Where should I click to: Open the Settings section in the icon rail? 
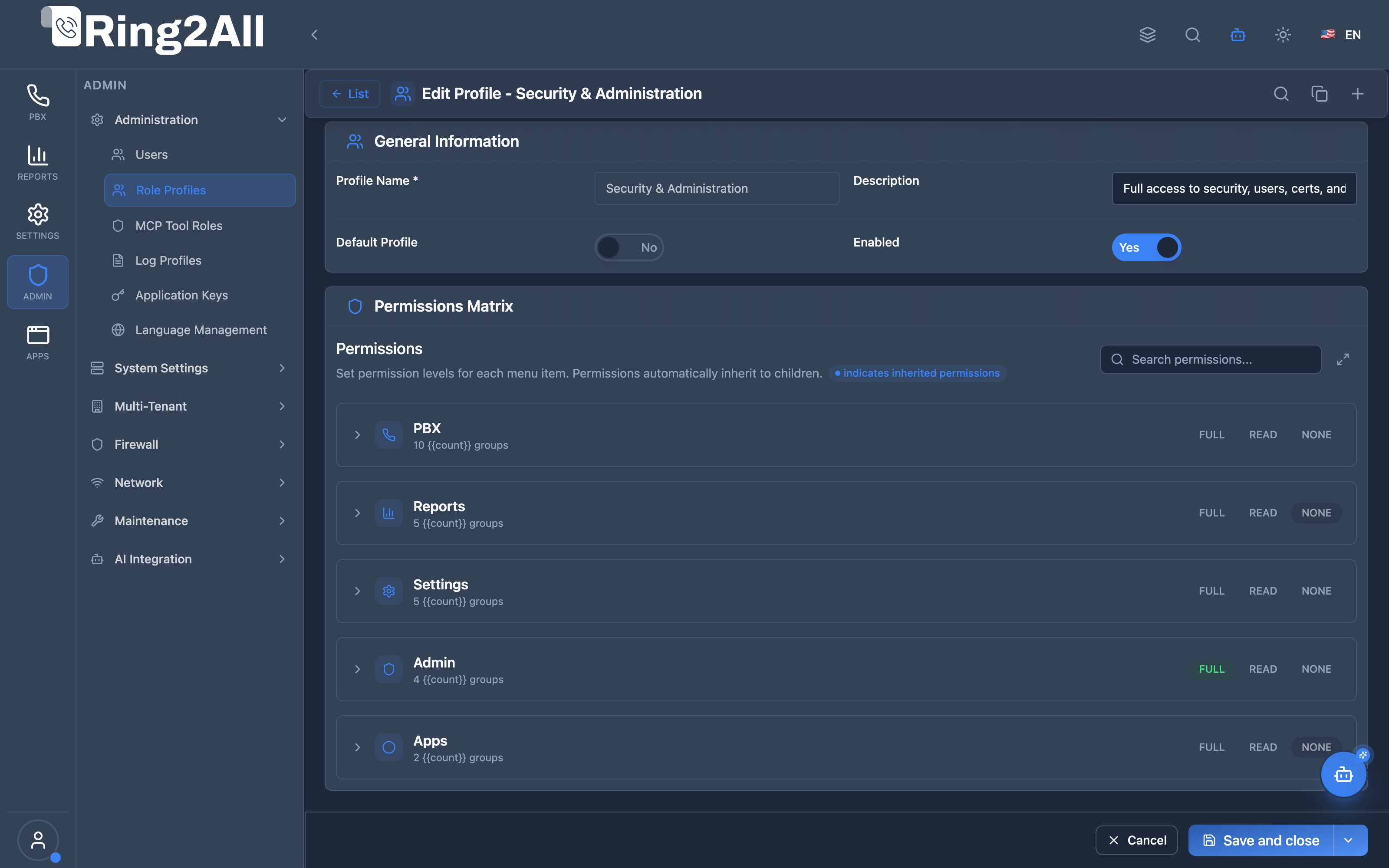point(37,222)
